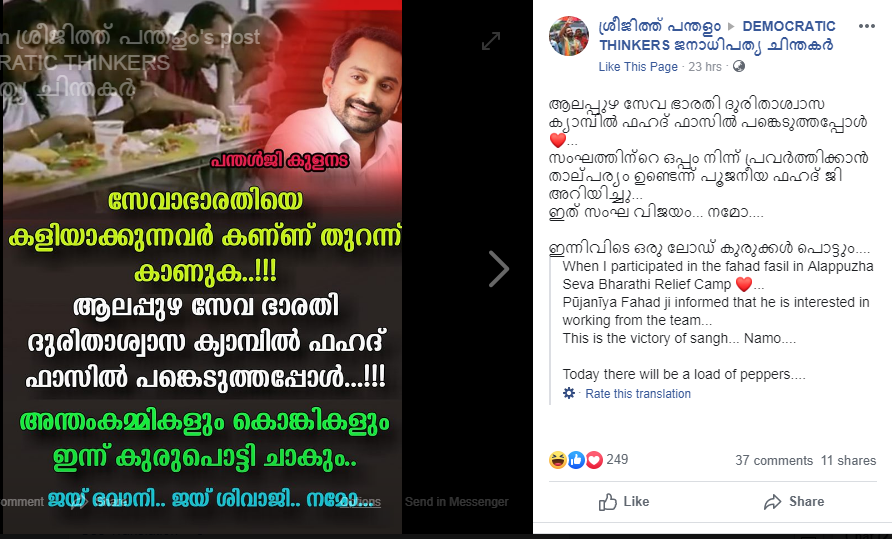
Task: Enter fullscreen with the expand arrows icon
Action: coord(490,41)
